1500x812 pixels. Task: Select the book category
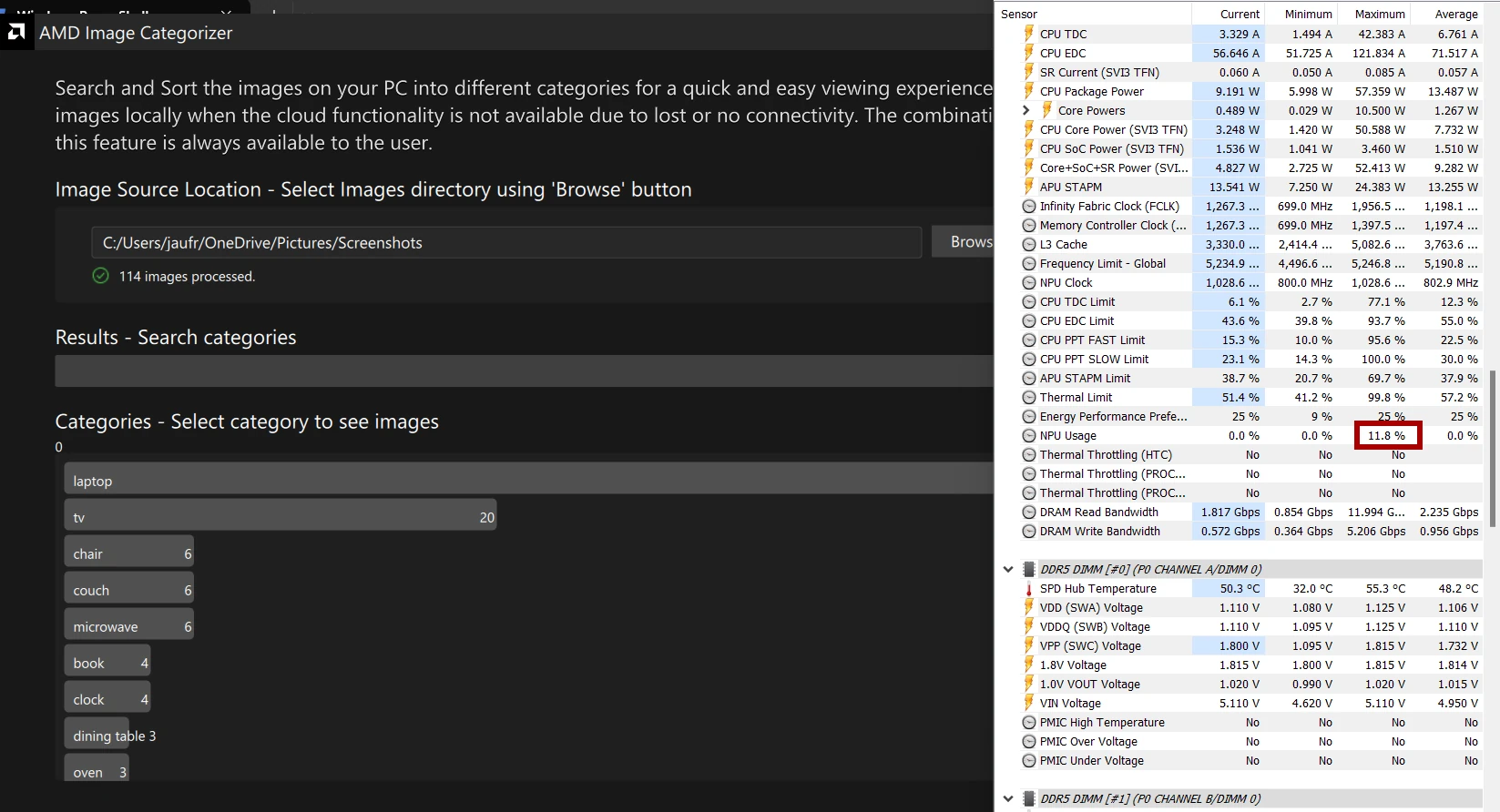tap(107, 662)
